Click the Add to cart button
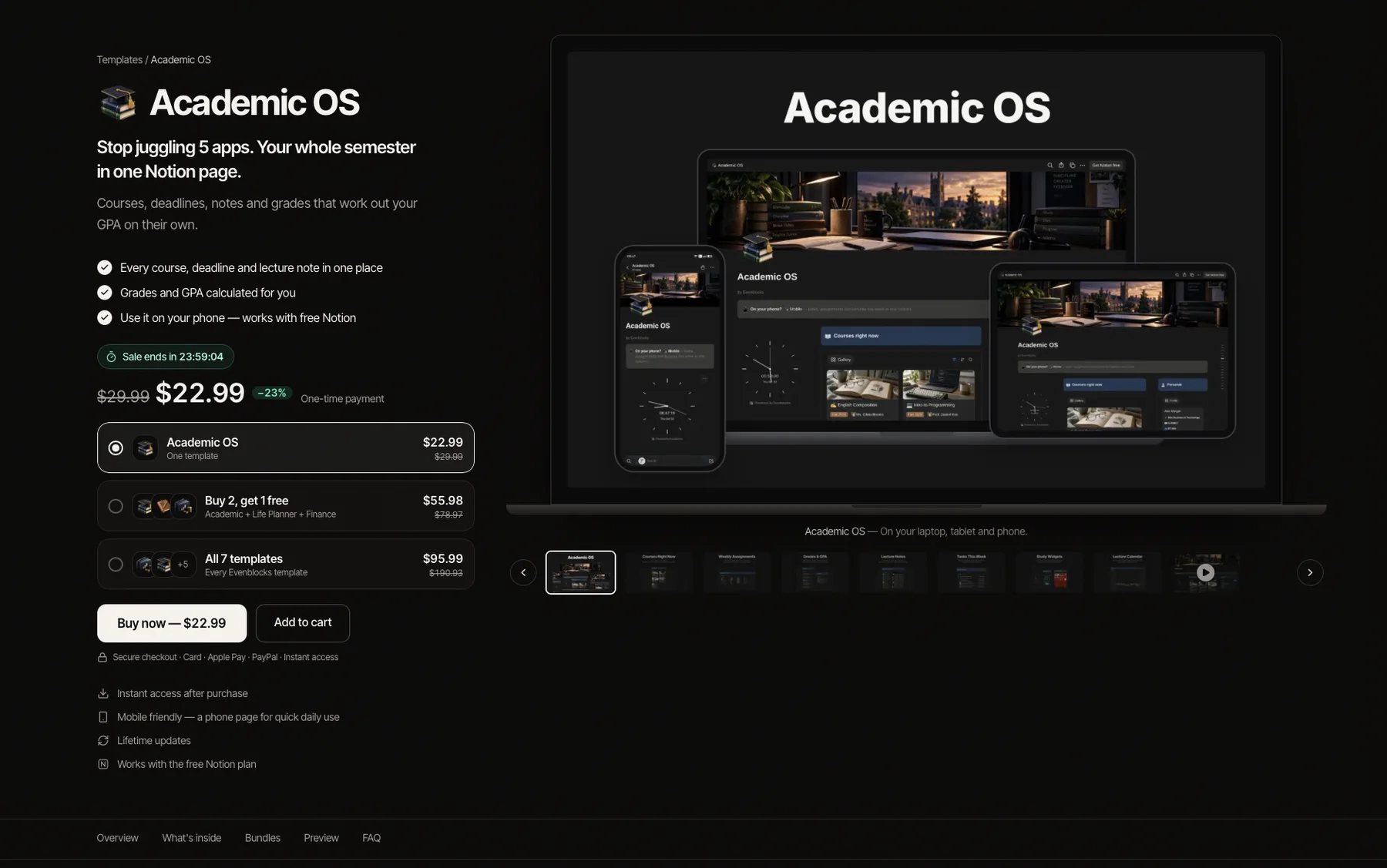Screen dimensions: 1387x868 click(x=303, y=623)
